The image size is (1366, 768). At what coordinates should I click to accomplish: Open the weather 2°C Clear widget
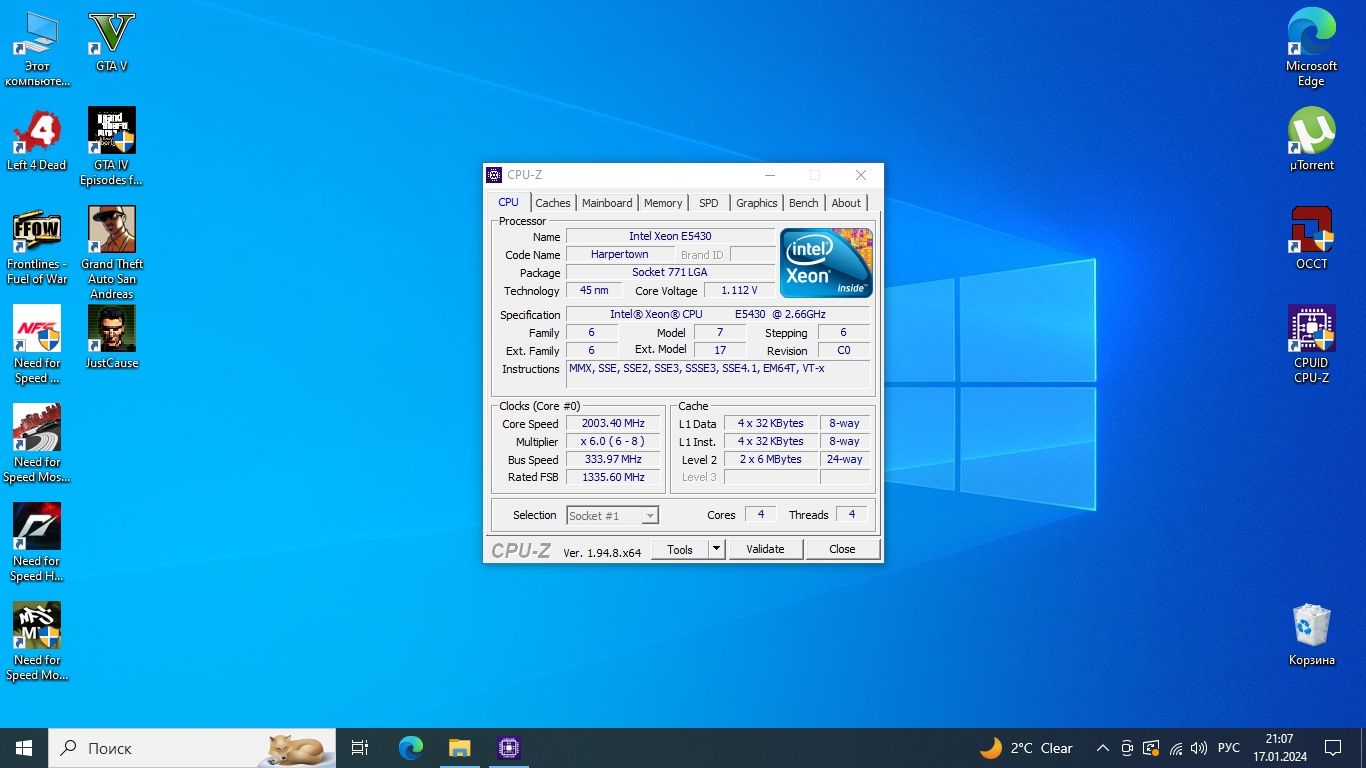[x=1026, y=747]
